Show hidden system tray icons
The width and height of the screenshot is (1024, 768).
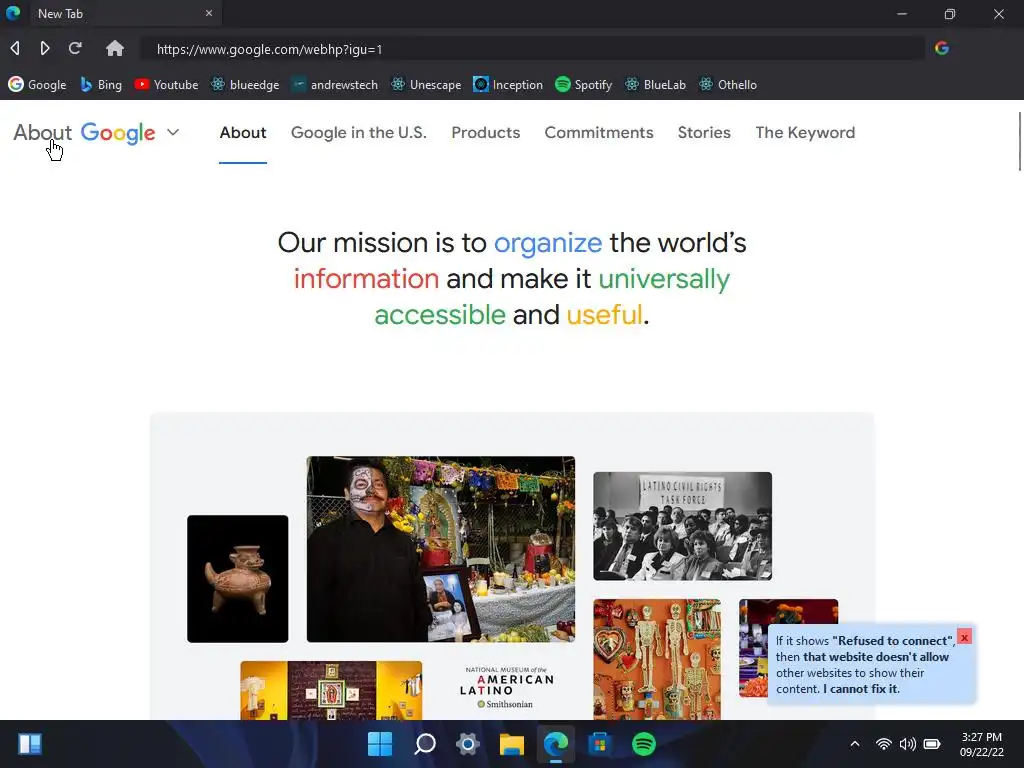854,744
